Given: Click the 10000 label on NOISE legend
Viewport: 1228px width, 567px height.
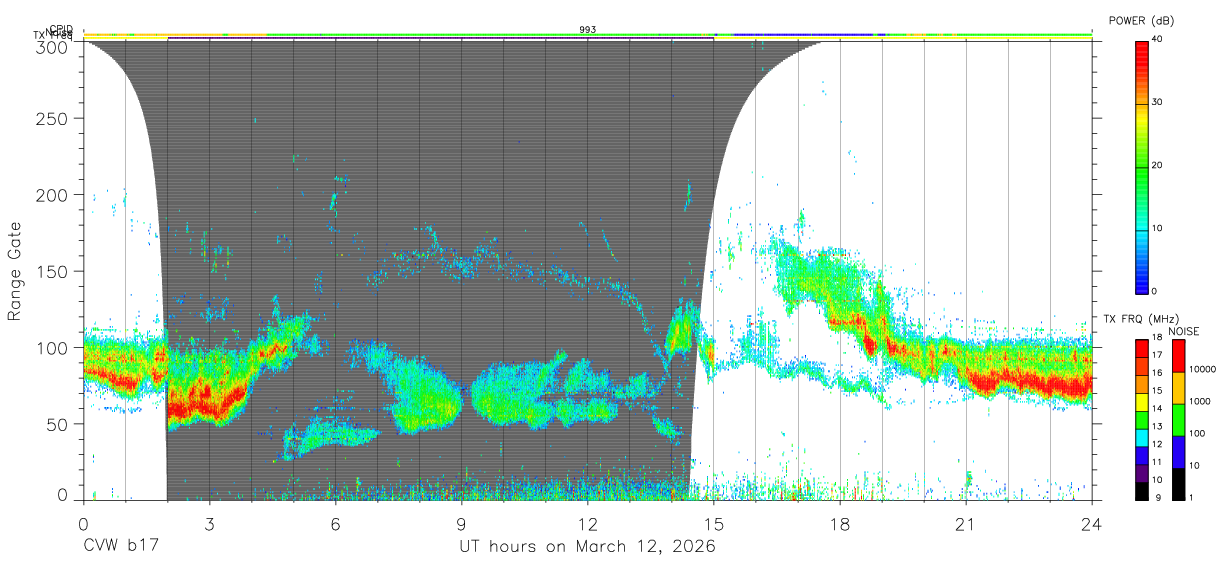Looking at the screenshot, I should 1203,369.
